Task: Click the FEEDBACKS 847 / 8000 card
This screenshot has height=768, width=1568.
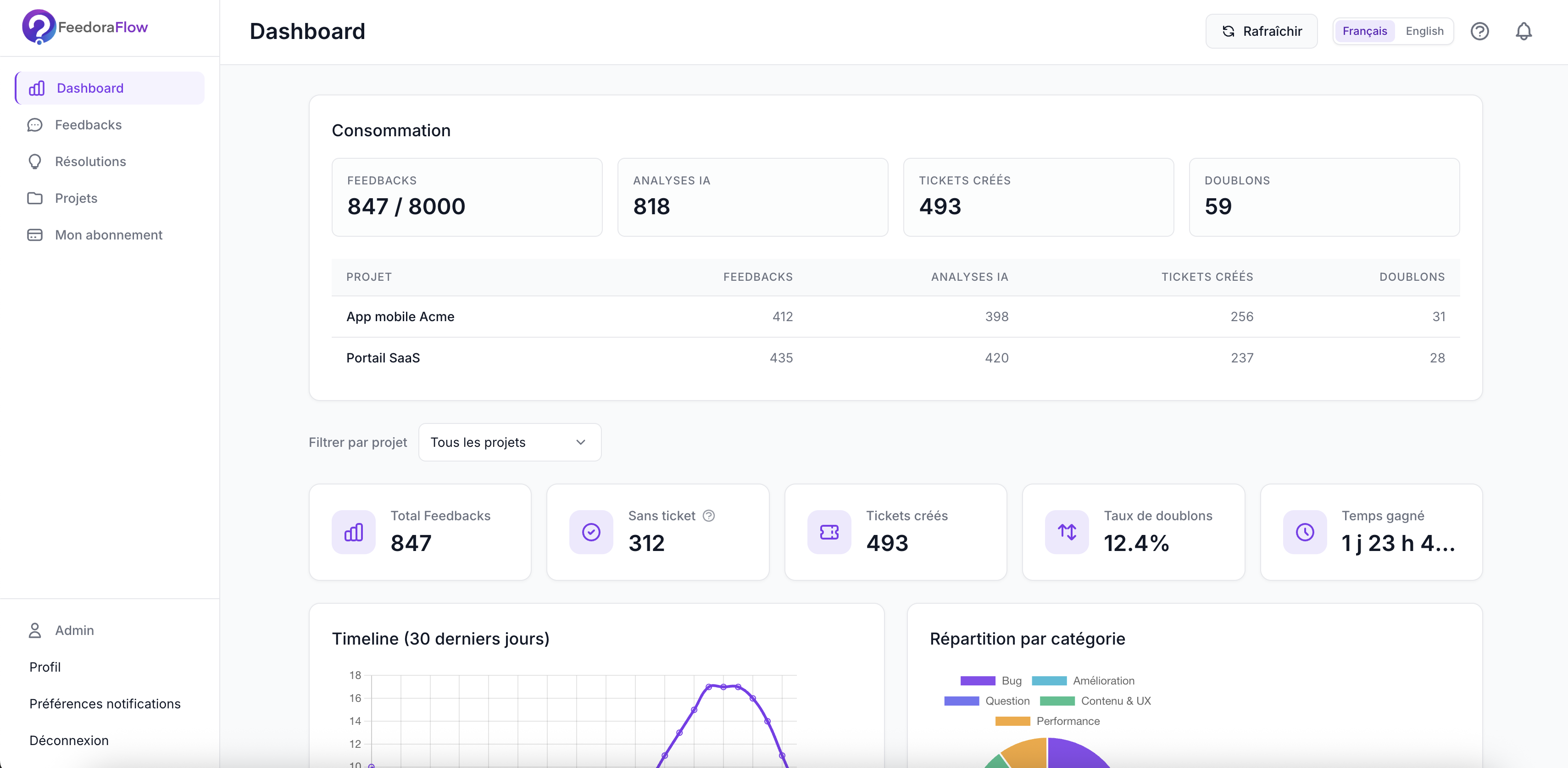Action: [467, 197]
